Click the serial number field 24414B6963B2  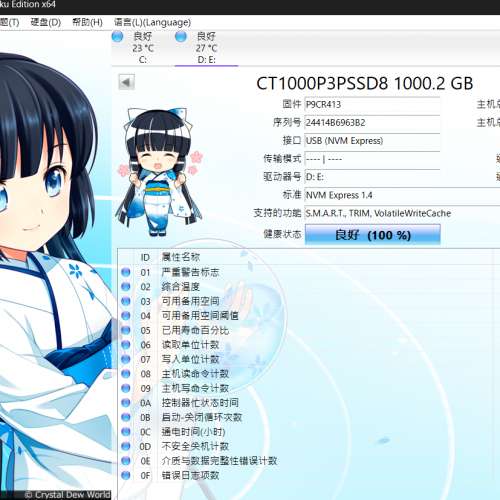click(x=372, y=123)
